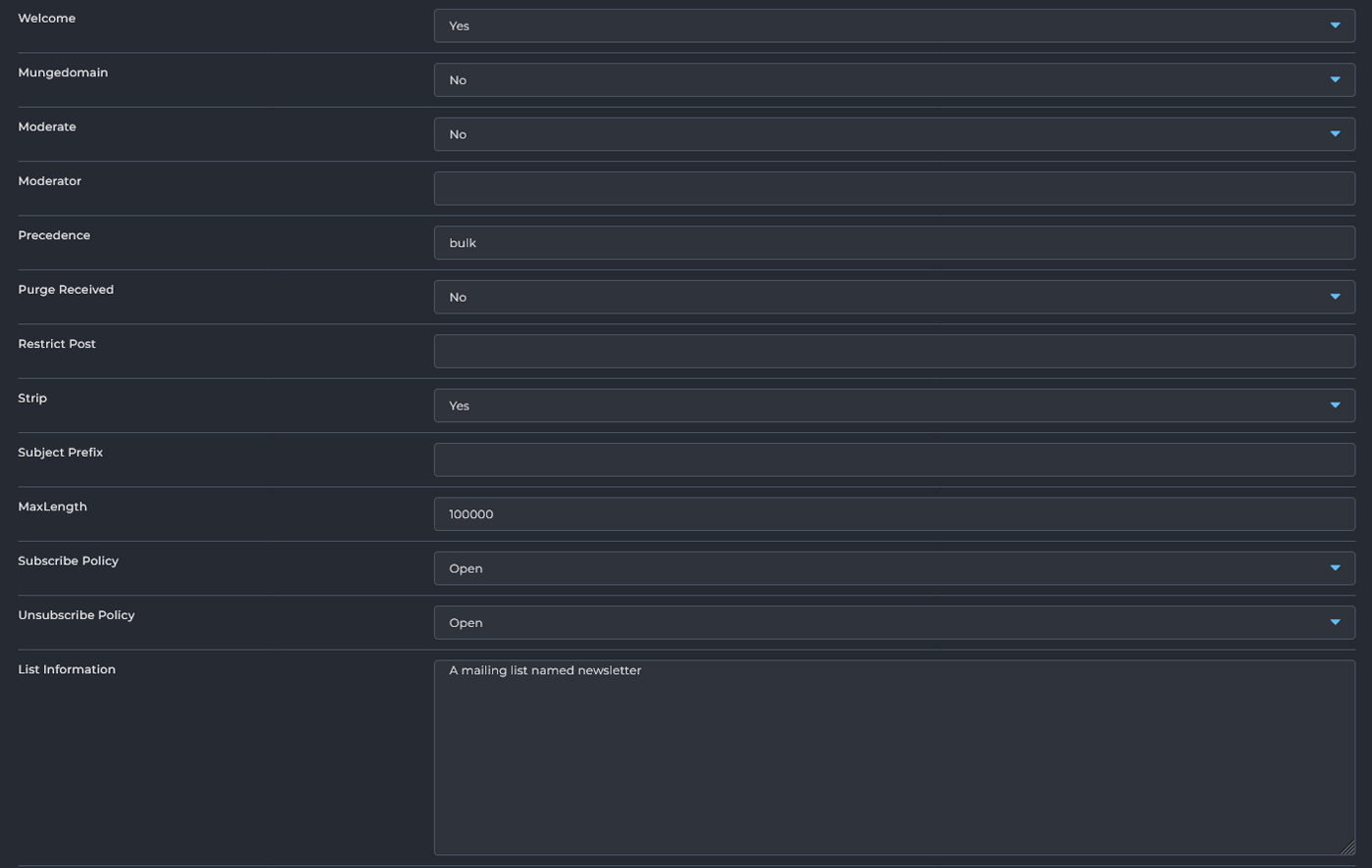Open the Moderate dropdown set to No
The height and width of the screenshot is (868, 1372).
click(x=893, y=134)
